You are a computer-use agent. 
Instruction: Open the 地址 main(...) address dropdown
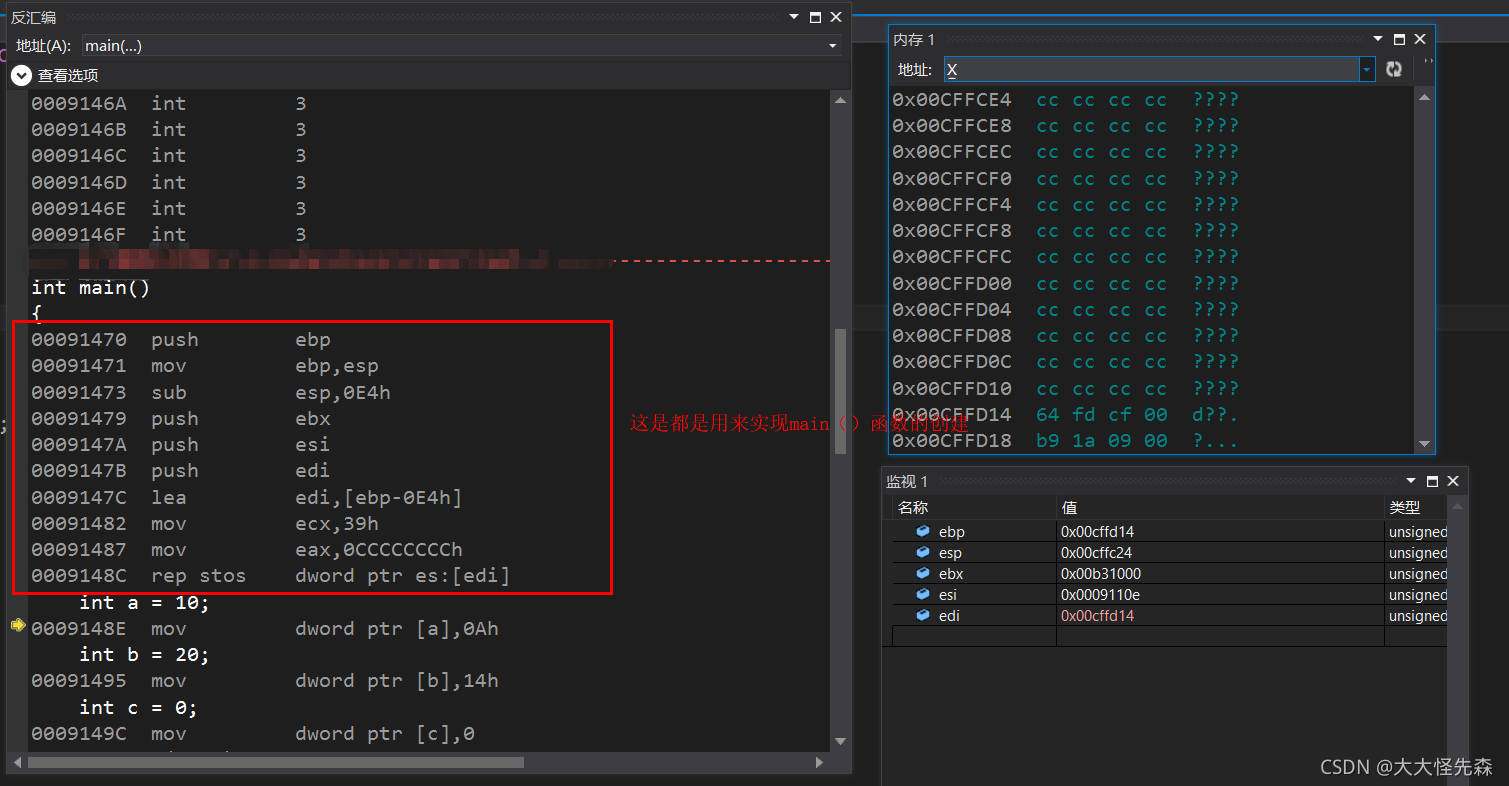click(x=832, y=46)
